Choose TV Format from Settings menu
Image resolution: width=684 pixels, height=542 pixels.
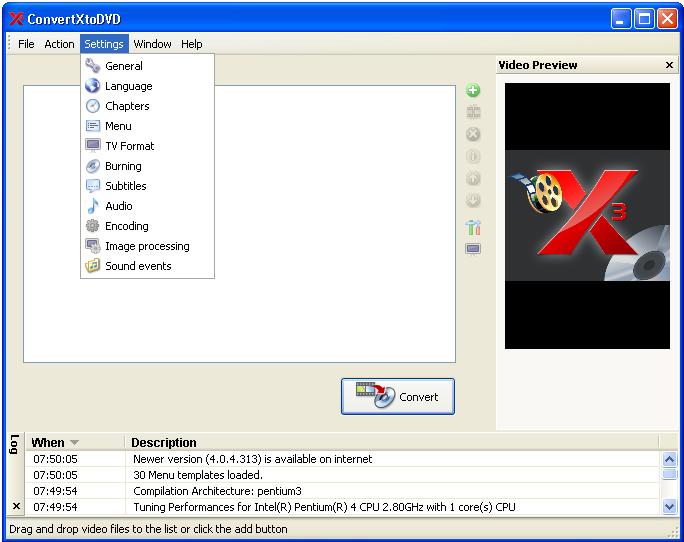coord(147,146)
